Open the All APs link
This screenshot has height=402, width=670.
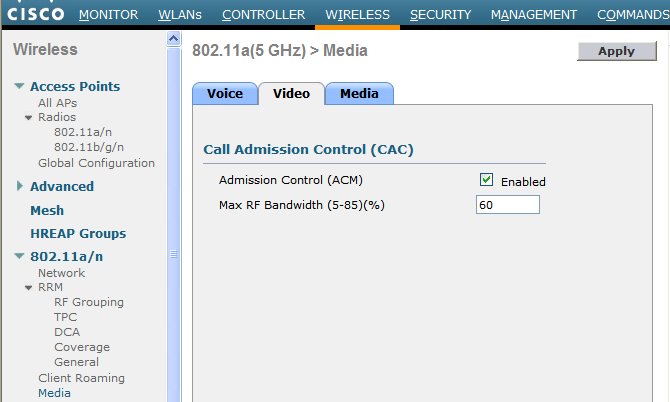point(57,103)
